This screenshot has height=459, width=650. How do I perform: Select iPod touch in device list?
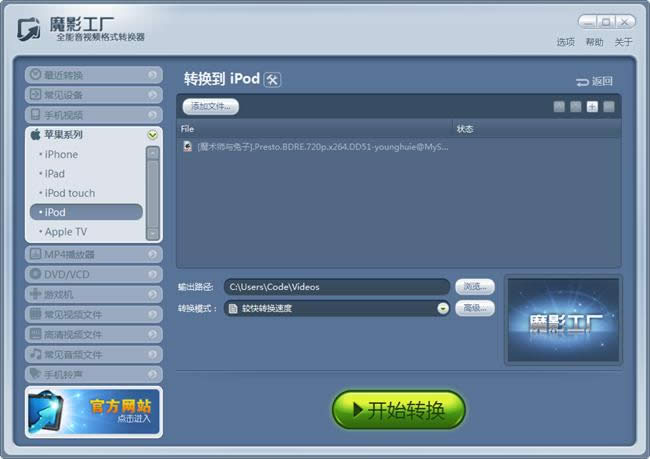(x=70, y=193)
